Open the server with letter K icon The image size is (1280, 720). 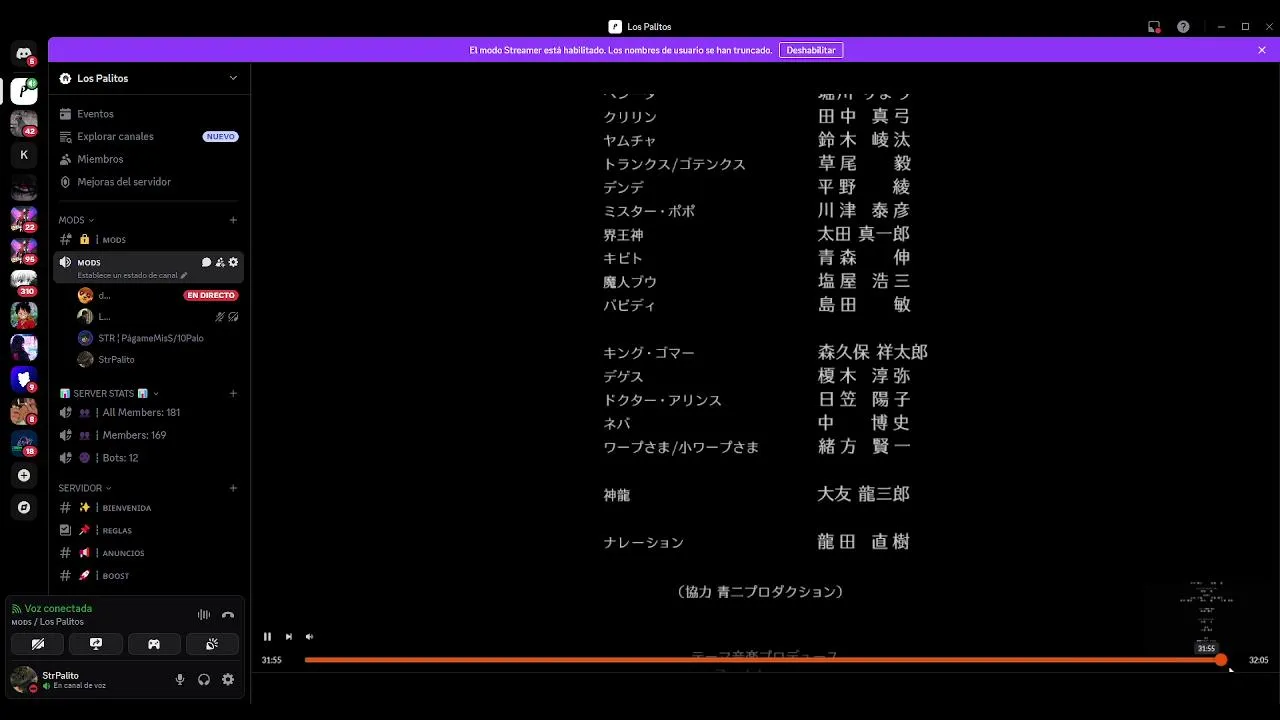click(24, 155)
